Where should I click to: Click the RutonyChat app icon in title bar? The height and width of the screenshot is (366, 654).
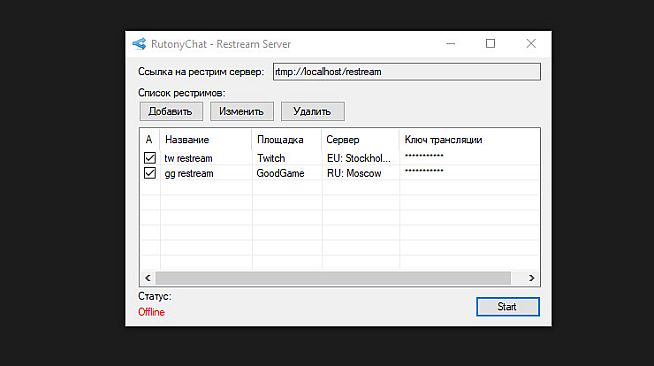tap(139, 44)
